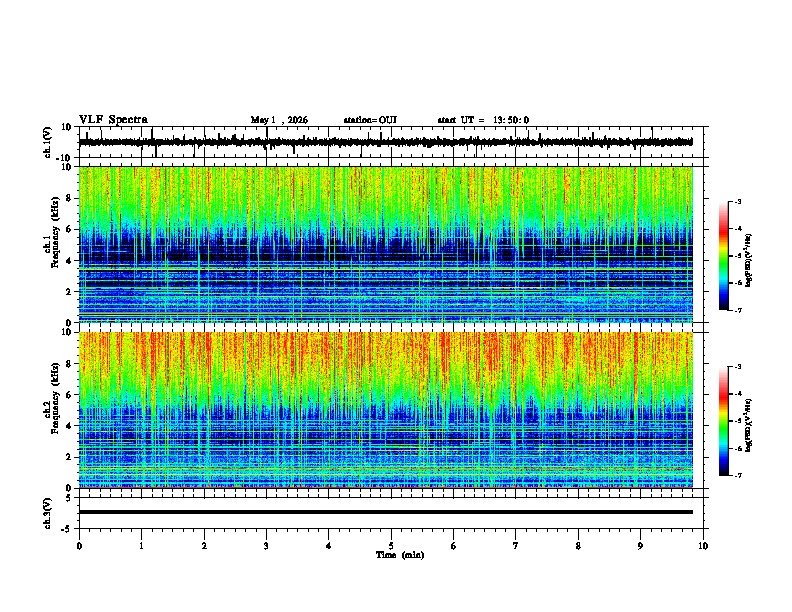Viewport: 792px width, 612px height.
Task: Click the VLF Spectra title text
Action: 113,120
